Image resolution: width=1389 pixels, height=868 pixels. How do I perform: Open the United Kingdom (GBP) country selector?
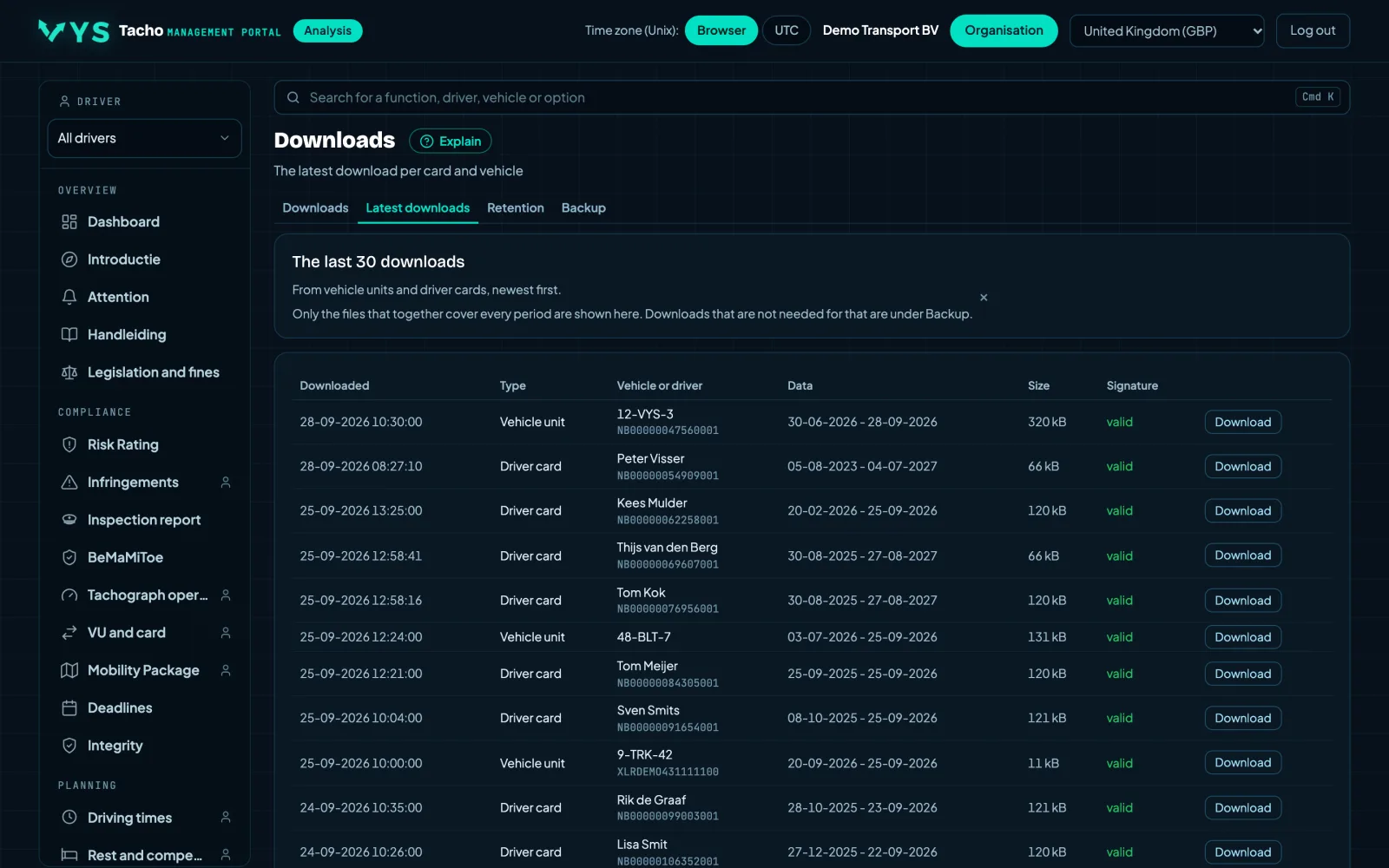tap(1167, 31)
